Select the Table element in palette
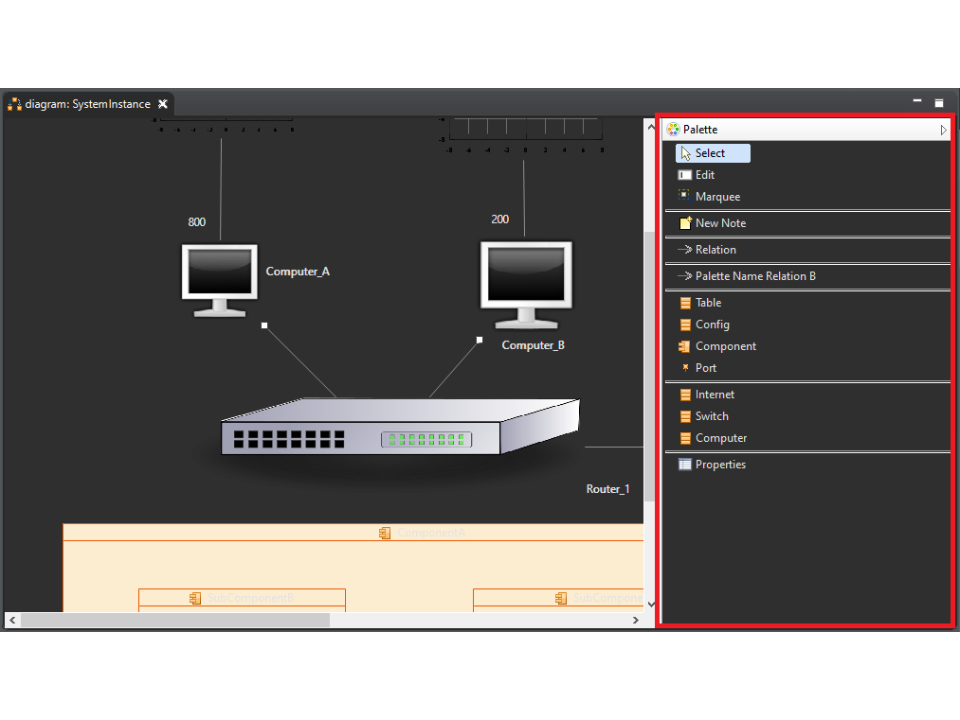960x720 pixels. (708, 303)
